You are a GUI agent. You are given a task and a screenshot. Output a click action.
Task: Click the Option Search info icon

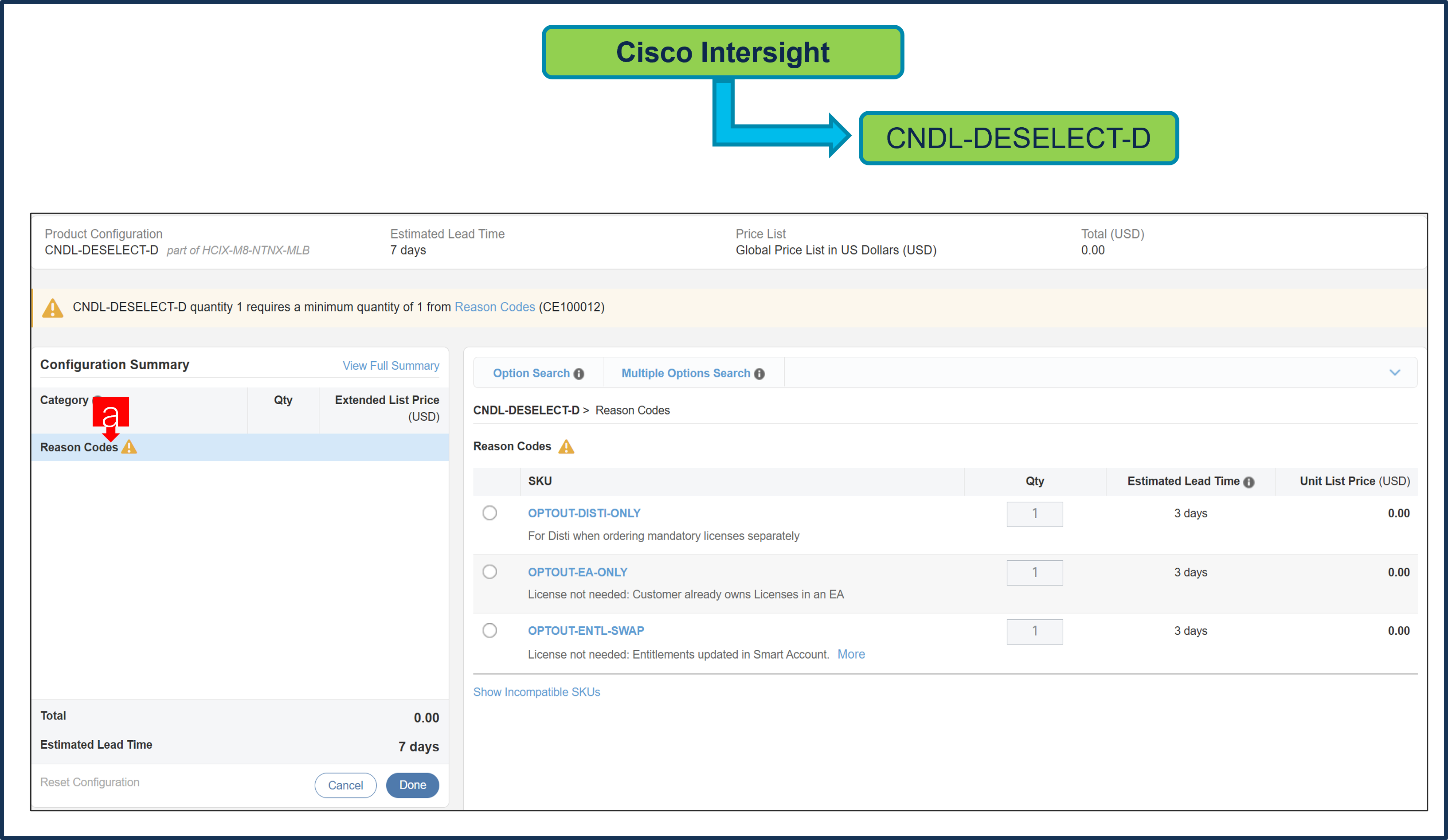click(579, 374)
